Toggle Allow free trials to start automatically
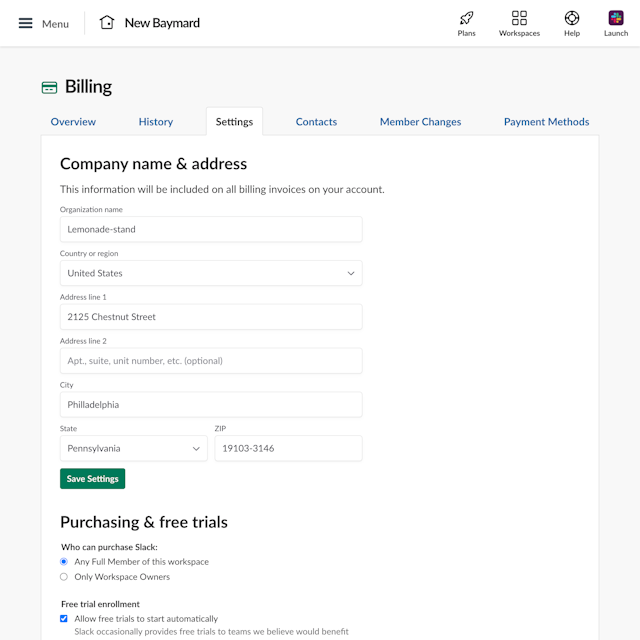 tap(64, 619)
